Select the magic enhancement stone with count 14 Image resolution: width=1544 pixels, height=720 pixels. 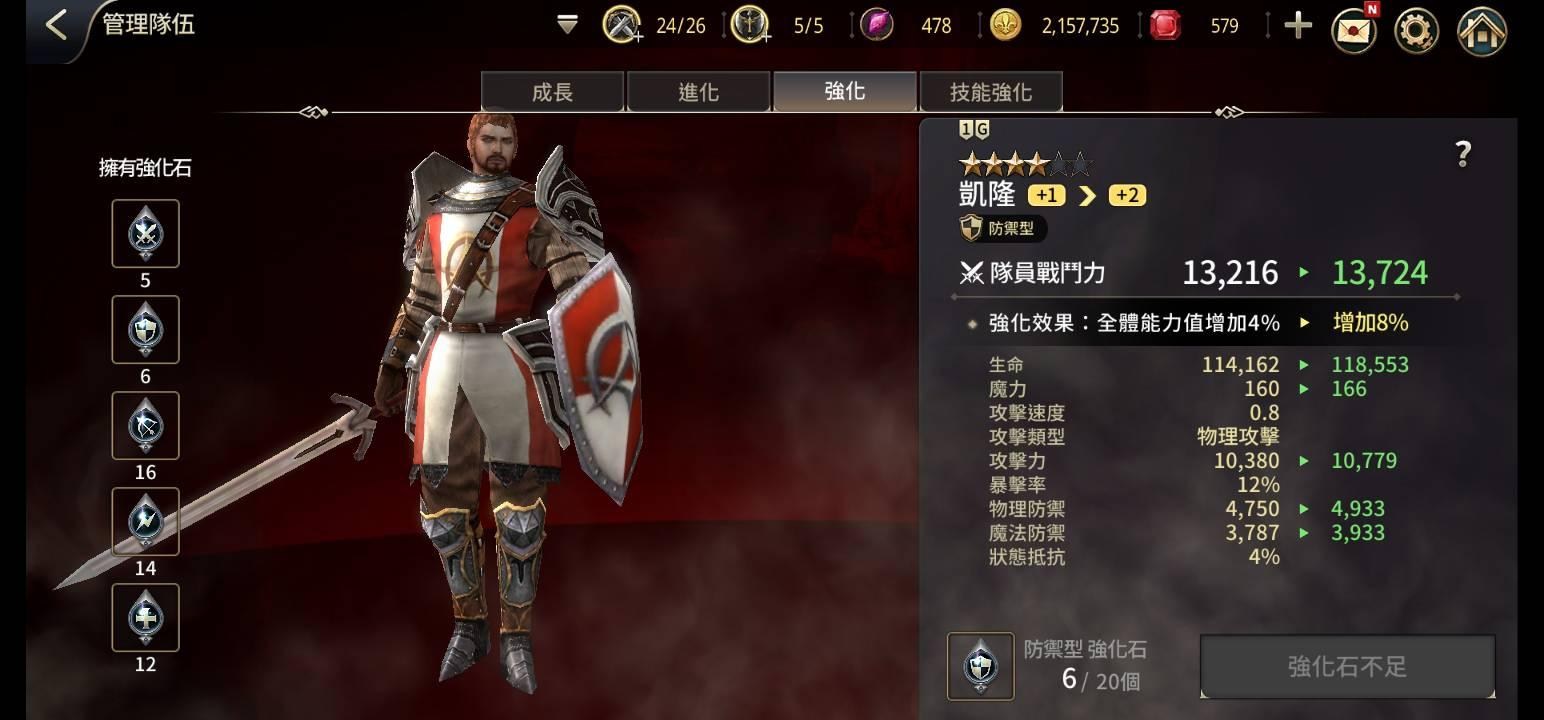(x=145, y=522)
